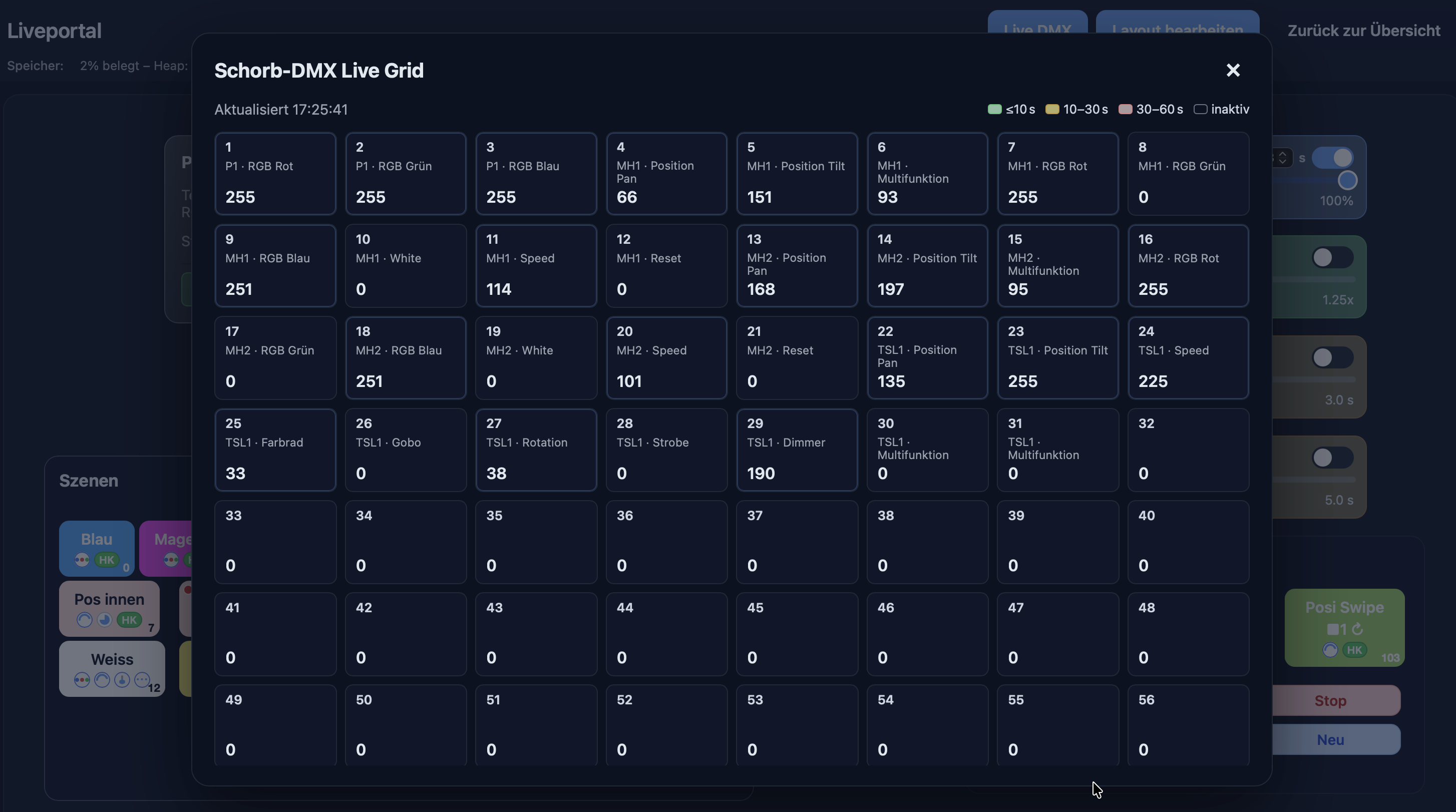Click the Layout bearbeiten button
The height and width of the screenshot is (812, 1456).
[1177, 23]
